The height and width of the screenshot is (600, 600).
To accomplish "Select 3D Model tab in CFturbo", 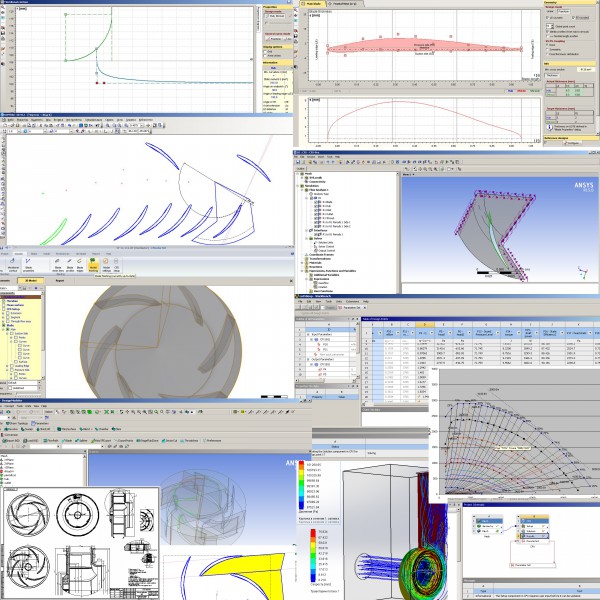I will pos(31,280).
